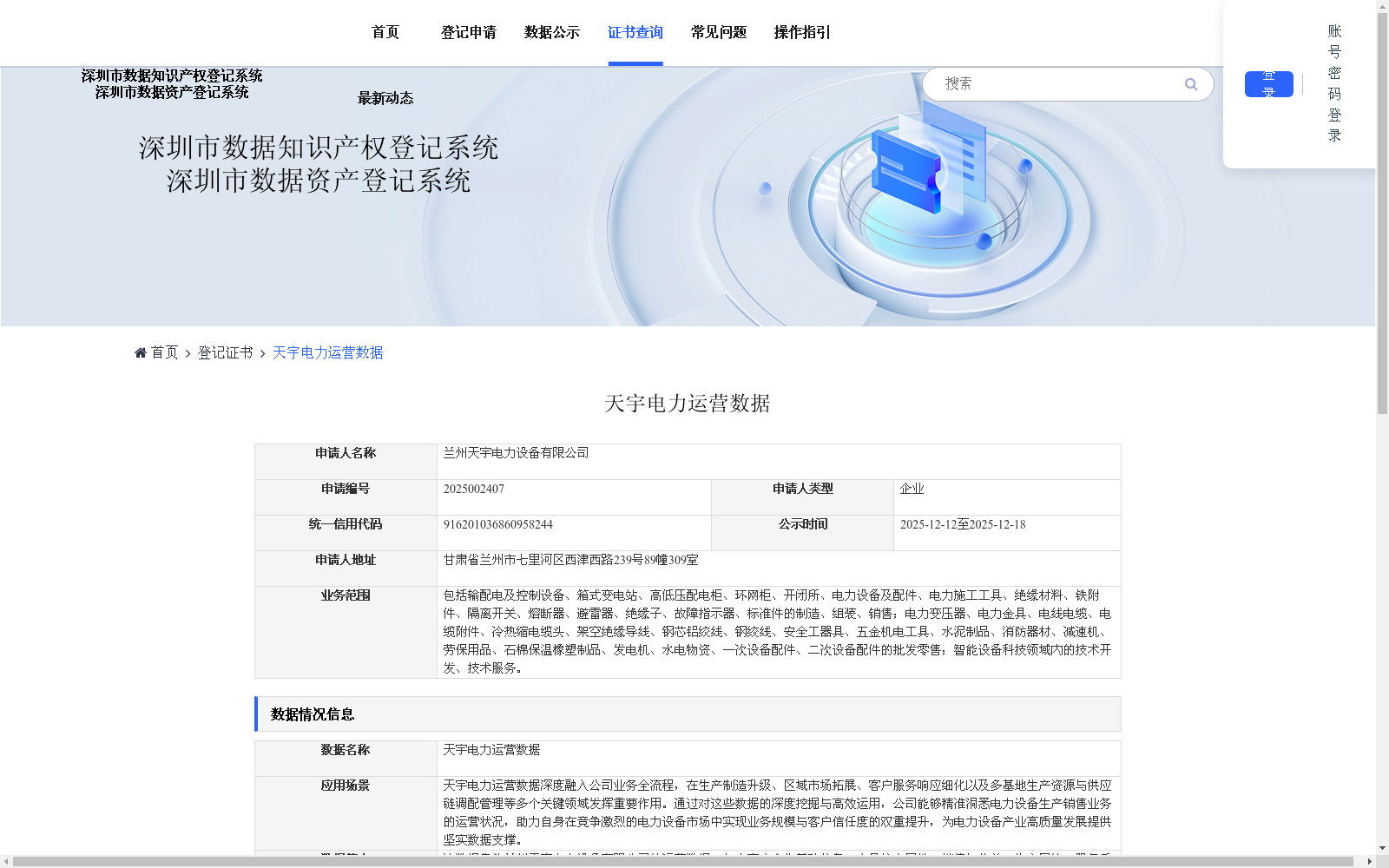Open the 登记申请 menu item
The height and width of the screenshot is (868, 1389).
[x=469, y=32]
